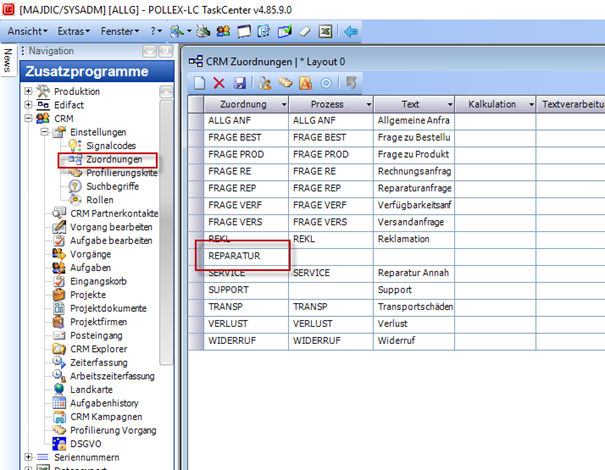Image resolution: width=605 pixels, height=470 pixels.
Task: Click the new record icon in CRM Zuordnungen toolbar
Action: click(x=200, y=83)
